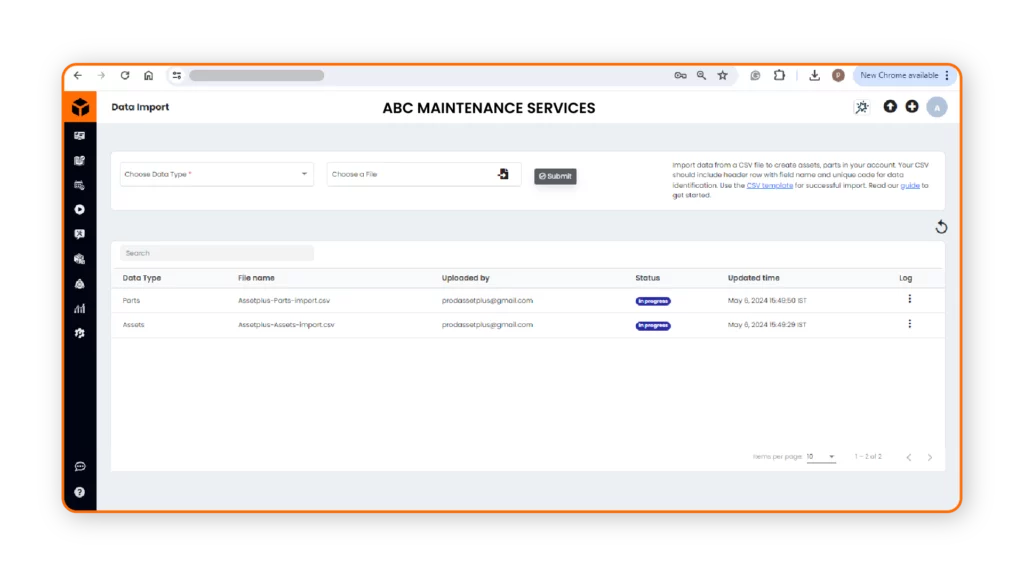The image size is (1024, 576).
Task: Click the Search field above the table
Action: click(x=217, y=253)
